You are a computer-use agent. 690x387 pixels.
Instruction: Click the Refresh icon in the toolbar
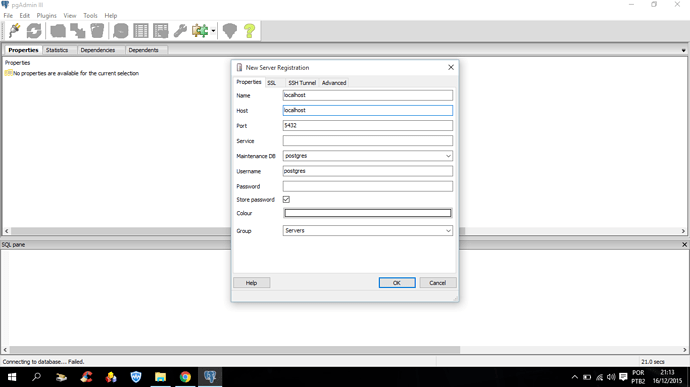click(x=34, y=31)
